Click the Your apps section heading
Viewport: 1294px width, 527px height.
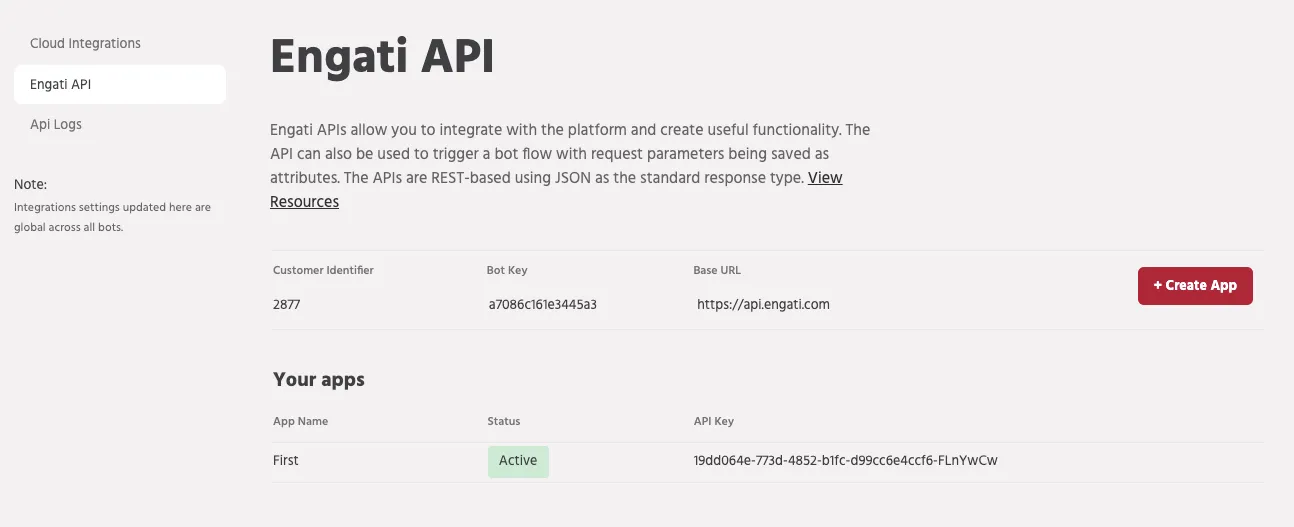pyautogui.click(x=319, y=380)
